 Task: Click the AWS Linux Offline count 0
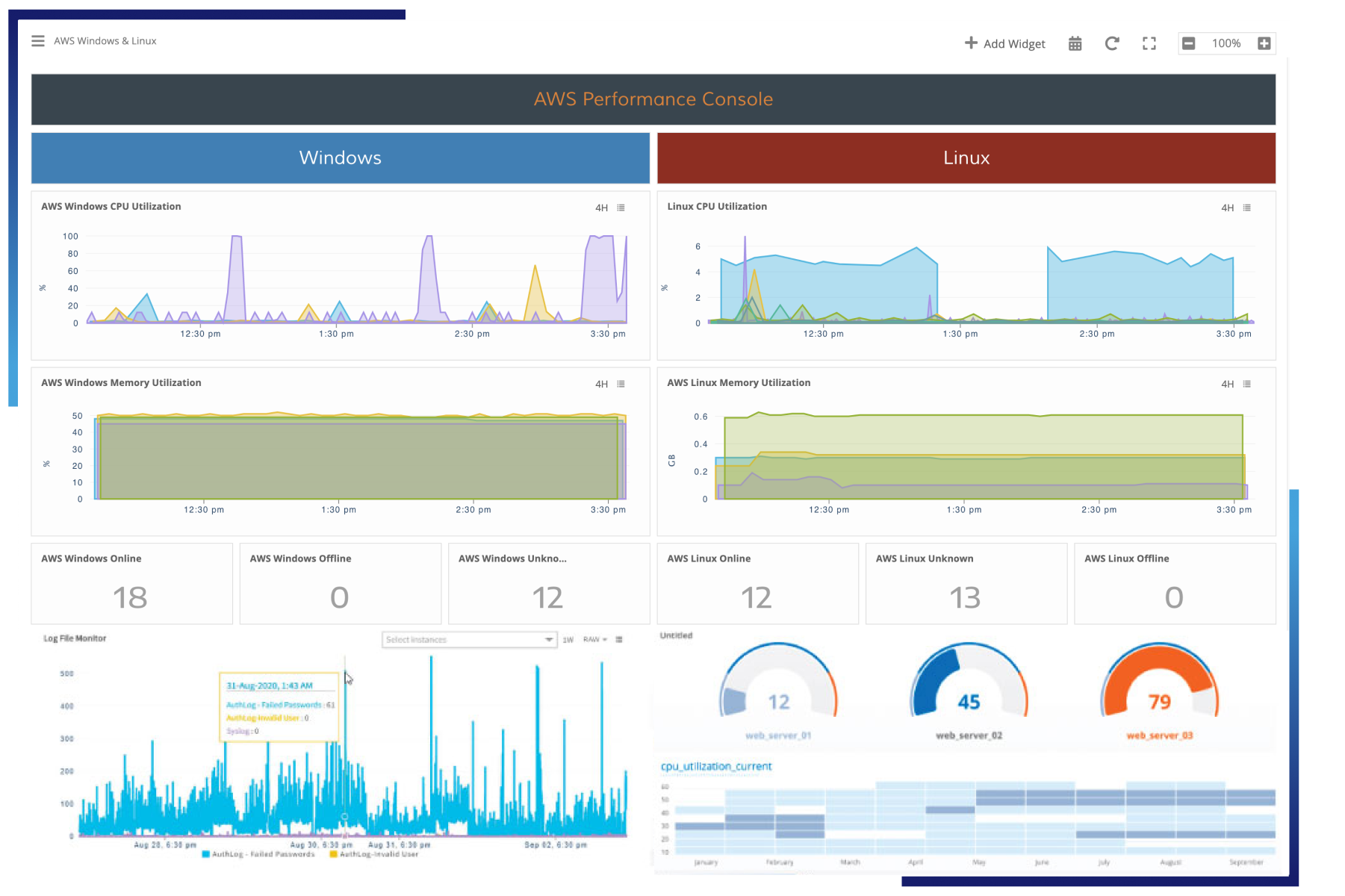1174,597
